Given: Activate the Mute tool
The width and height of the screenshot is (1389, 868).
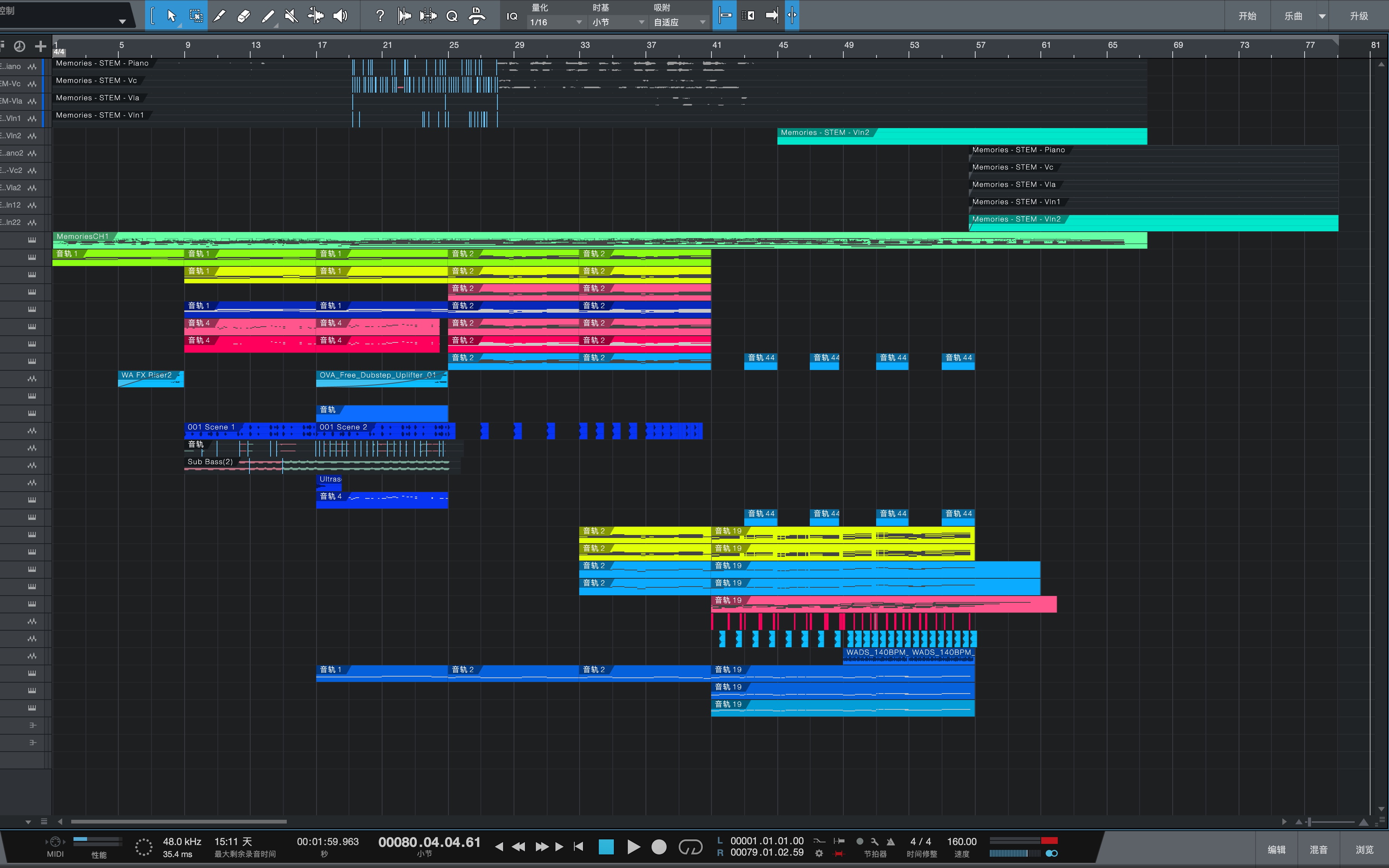Looking at the screenshot, I should coord(292,15).
